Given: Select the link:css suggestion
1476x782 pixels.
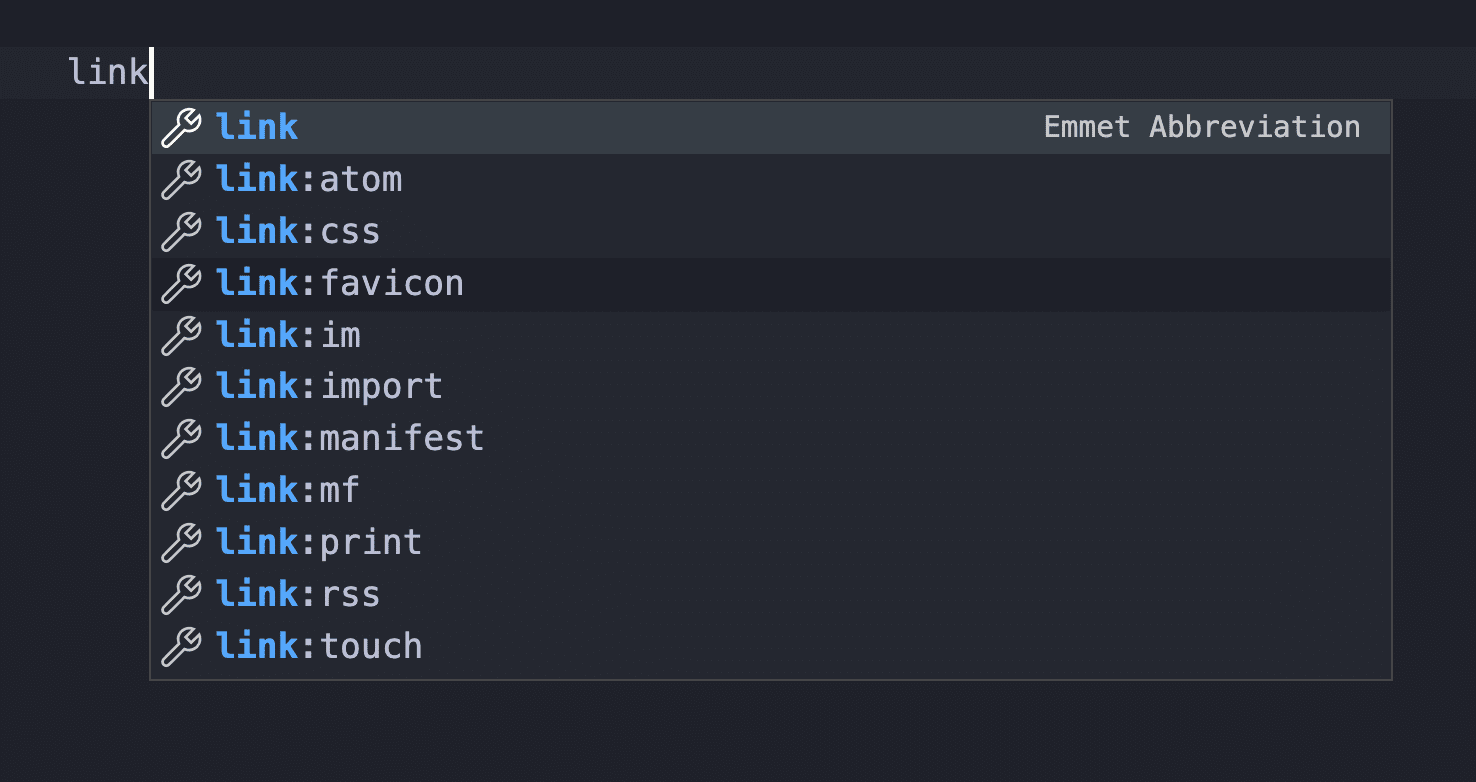Looking at the screenshot, I should 298,231.
